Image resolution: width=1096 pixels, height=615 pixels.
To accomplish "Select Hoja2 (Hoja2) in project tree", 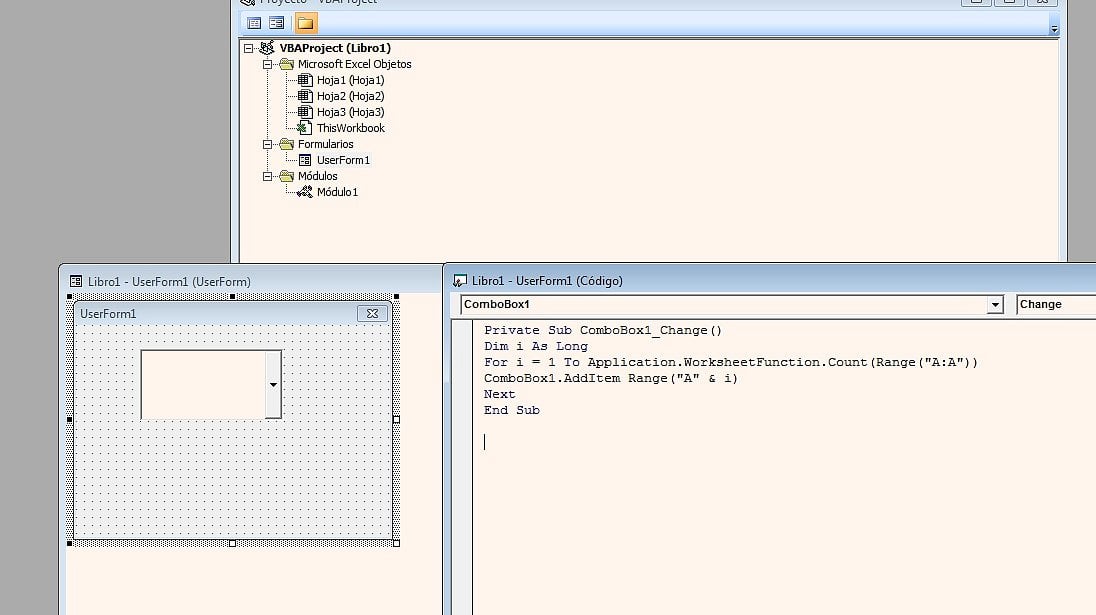I will click(x=350, y=96).
